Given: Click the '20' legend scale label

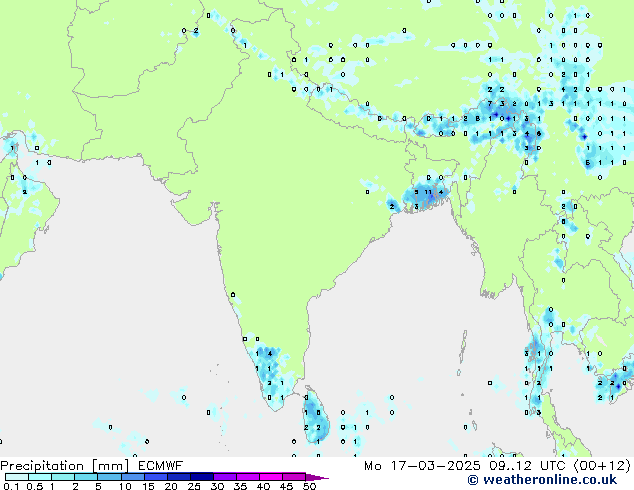Looking at the screenshot, I should coord(171,486).
